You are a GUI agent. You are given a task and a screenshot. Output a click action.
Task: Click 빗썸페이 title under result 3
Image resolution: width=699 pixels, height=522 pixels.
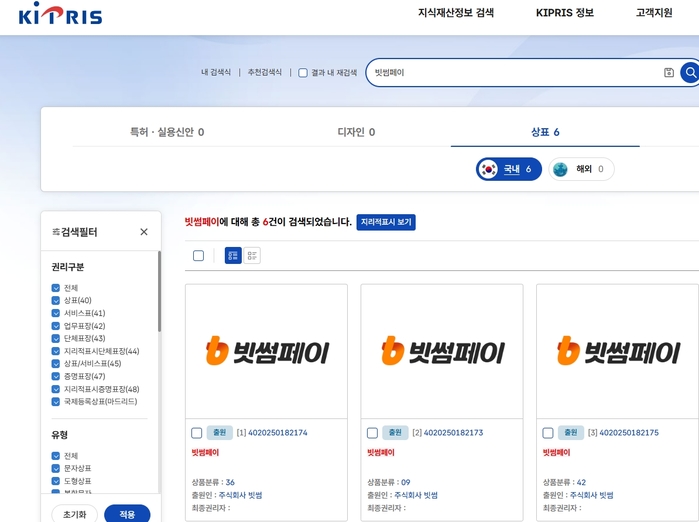[x=556, y=452]
